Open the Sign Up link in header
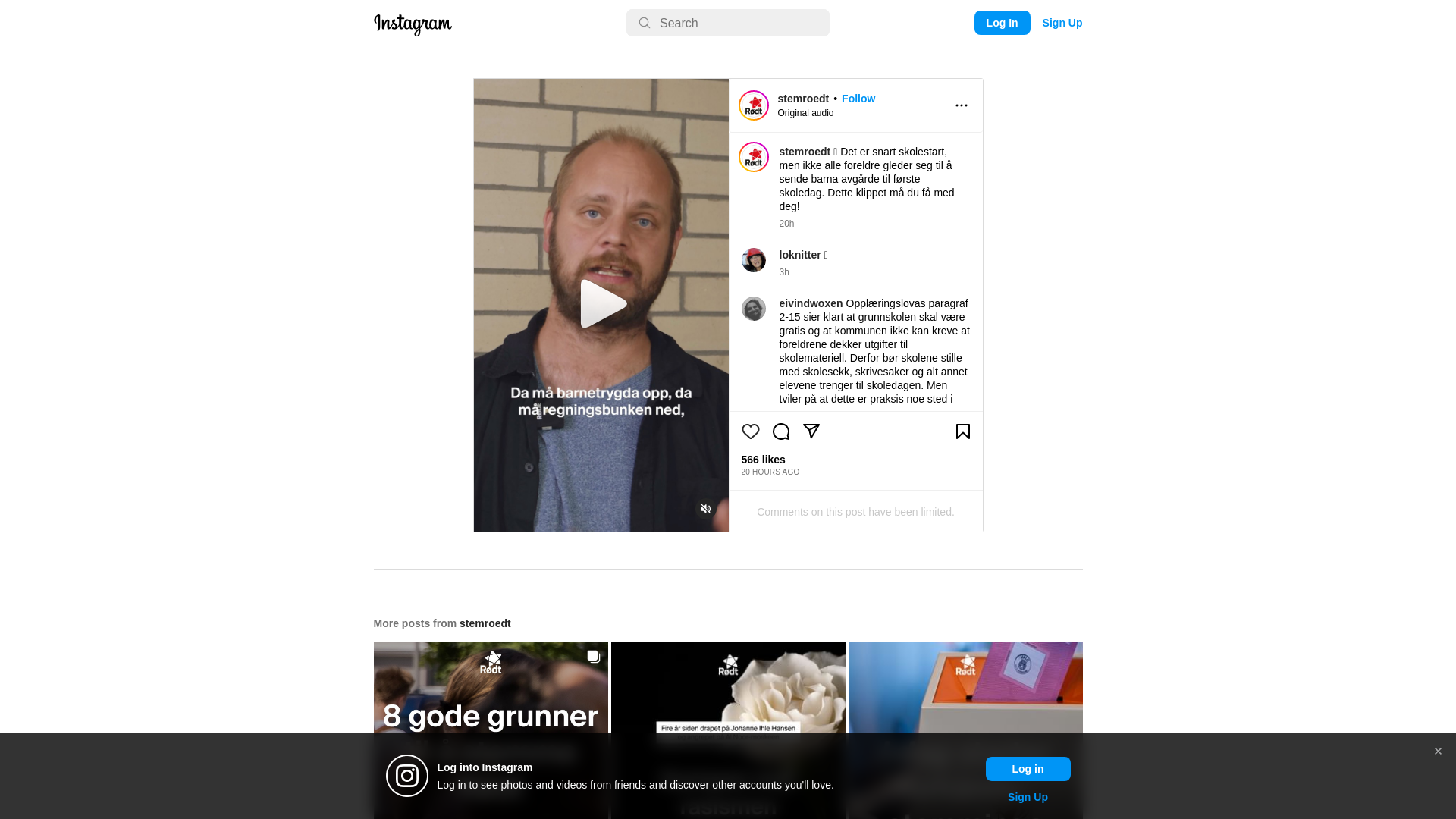The image size is (1456, 819). pyautogui.click(x=1062, y=23)
